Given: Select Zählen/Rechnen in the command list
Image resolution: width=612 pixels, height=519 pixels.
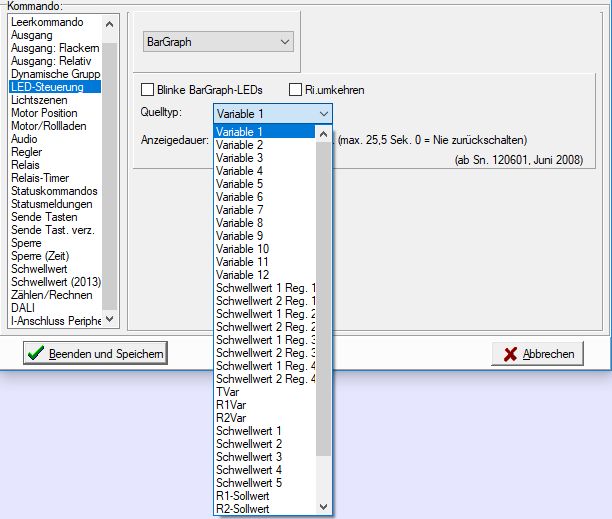Looking at the screenshot, I should click(50, 295).
